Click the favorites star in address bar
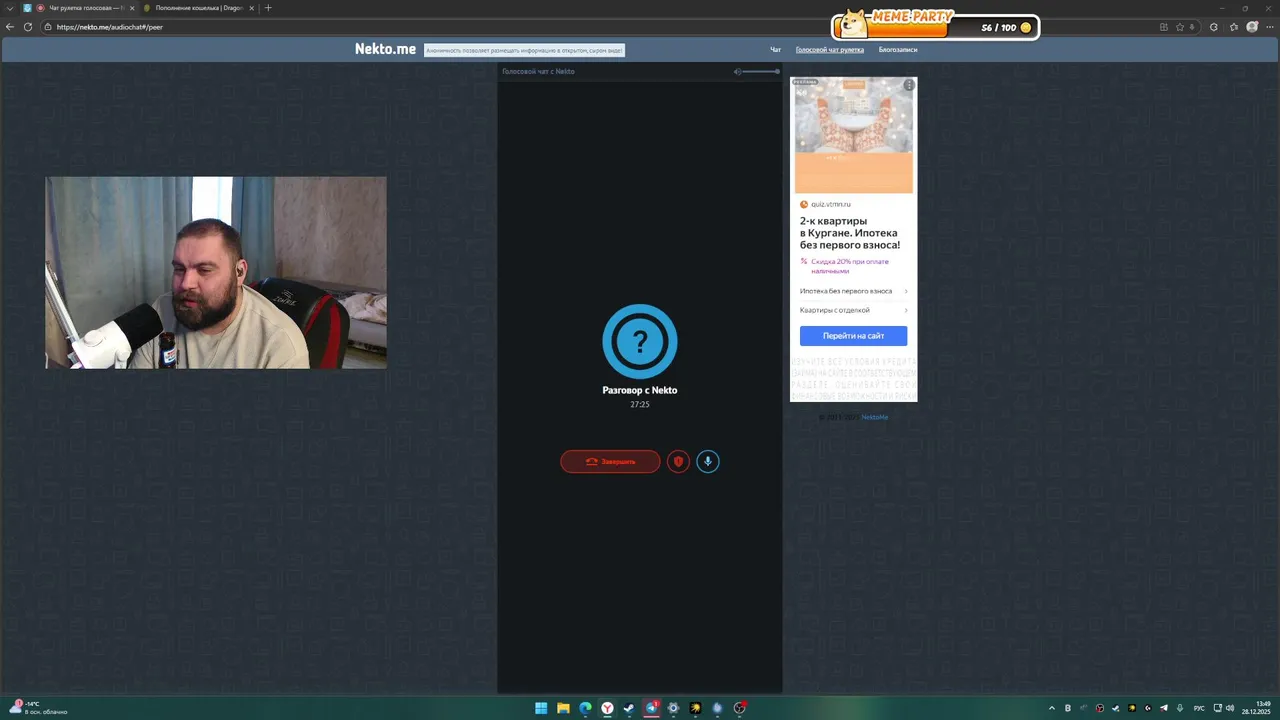 (1180, 27)
